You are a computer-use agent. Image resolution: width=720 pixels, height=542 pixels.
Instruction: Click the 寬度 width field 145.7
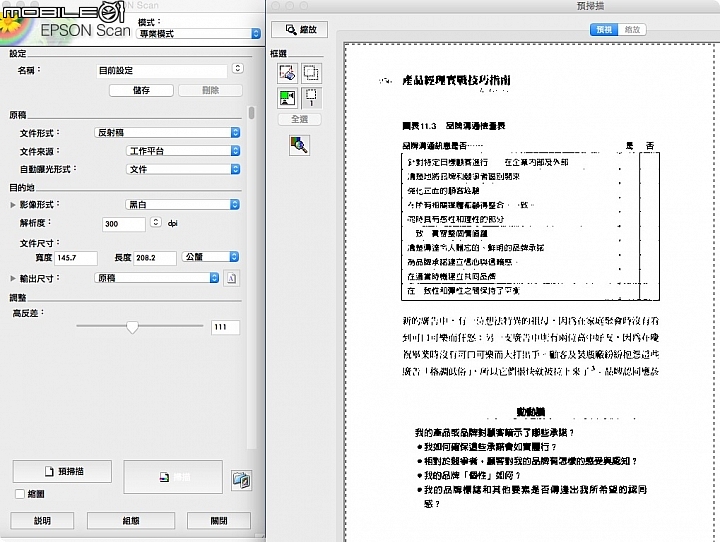(x=76, y=258)
